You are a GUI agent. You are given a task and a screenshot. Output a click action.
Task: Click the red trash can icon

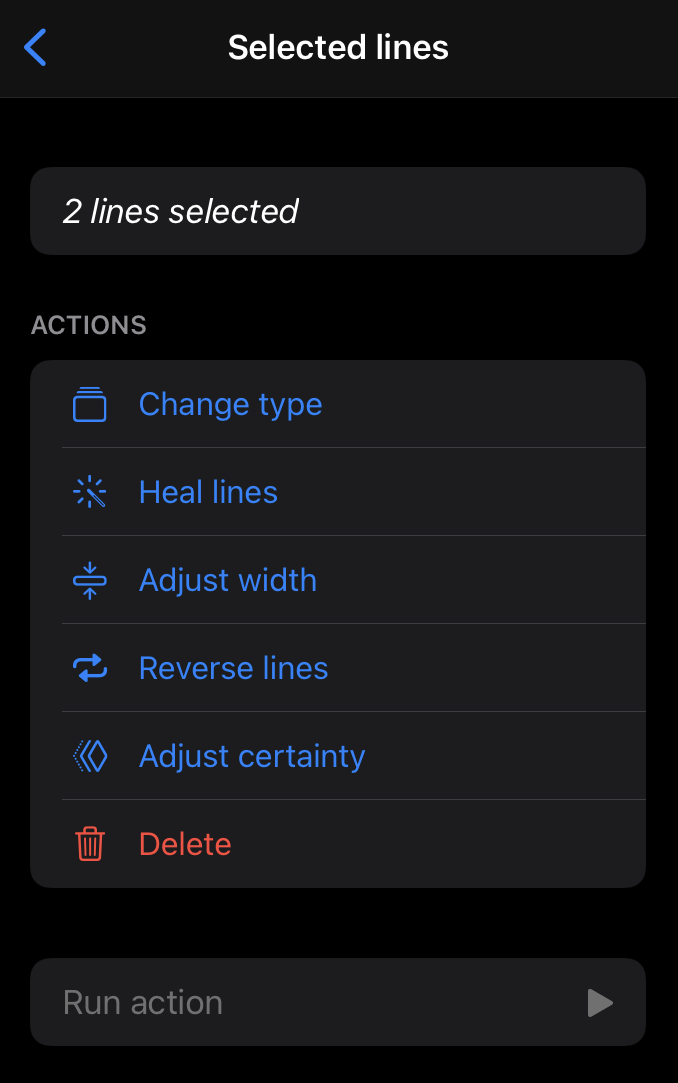[90, 844]
